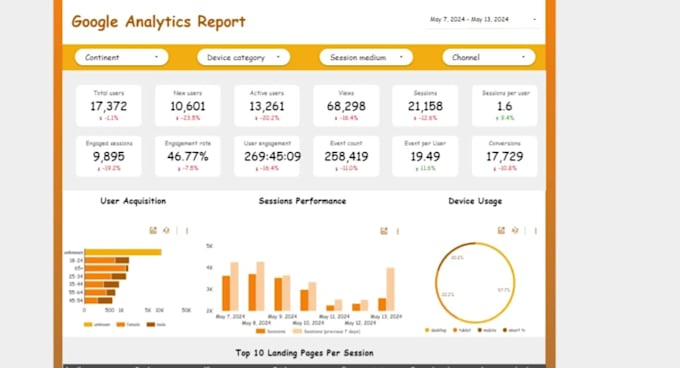Select the Active users scorecard showing 13,261
The image size is (680, 368).
(x=267, y=106)
